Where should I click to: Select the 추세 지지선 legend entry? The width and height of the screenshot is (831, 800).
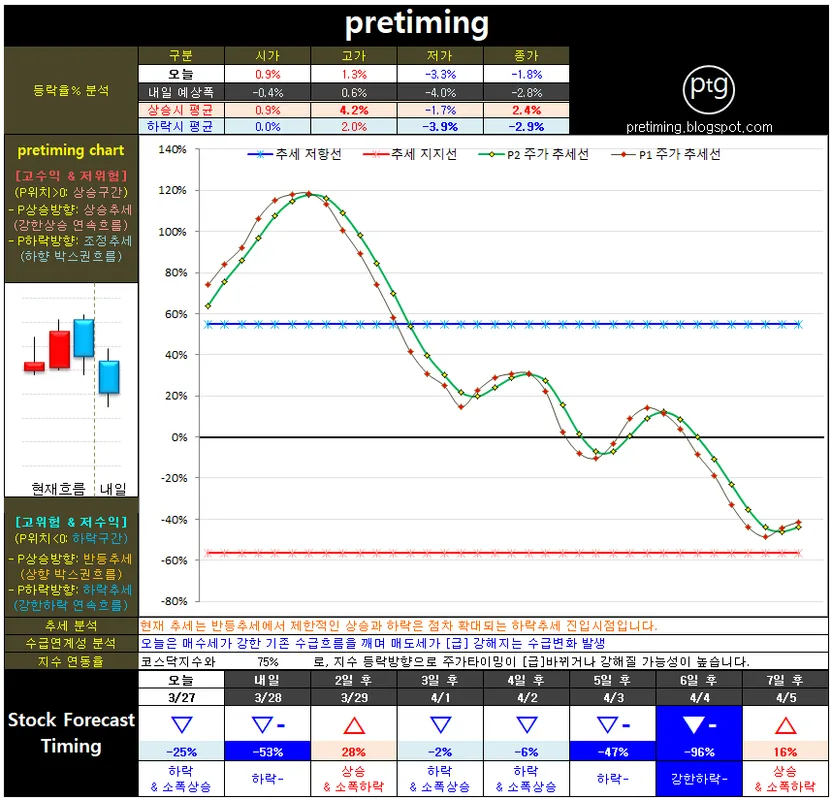(x=410, y=155)
